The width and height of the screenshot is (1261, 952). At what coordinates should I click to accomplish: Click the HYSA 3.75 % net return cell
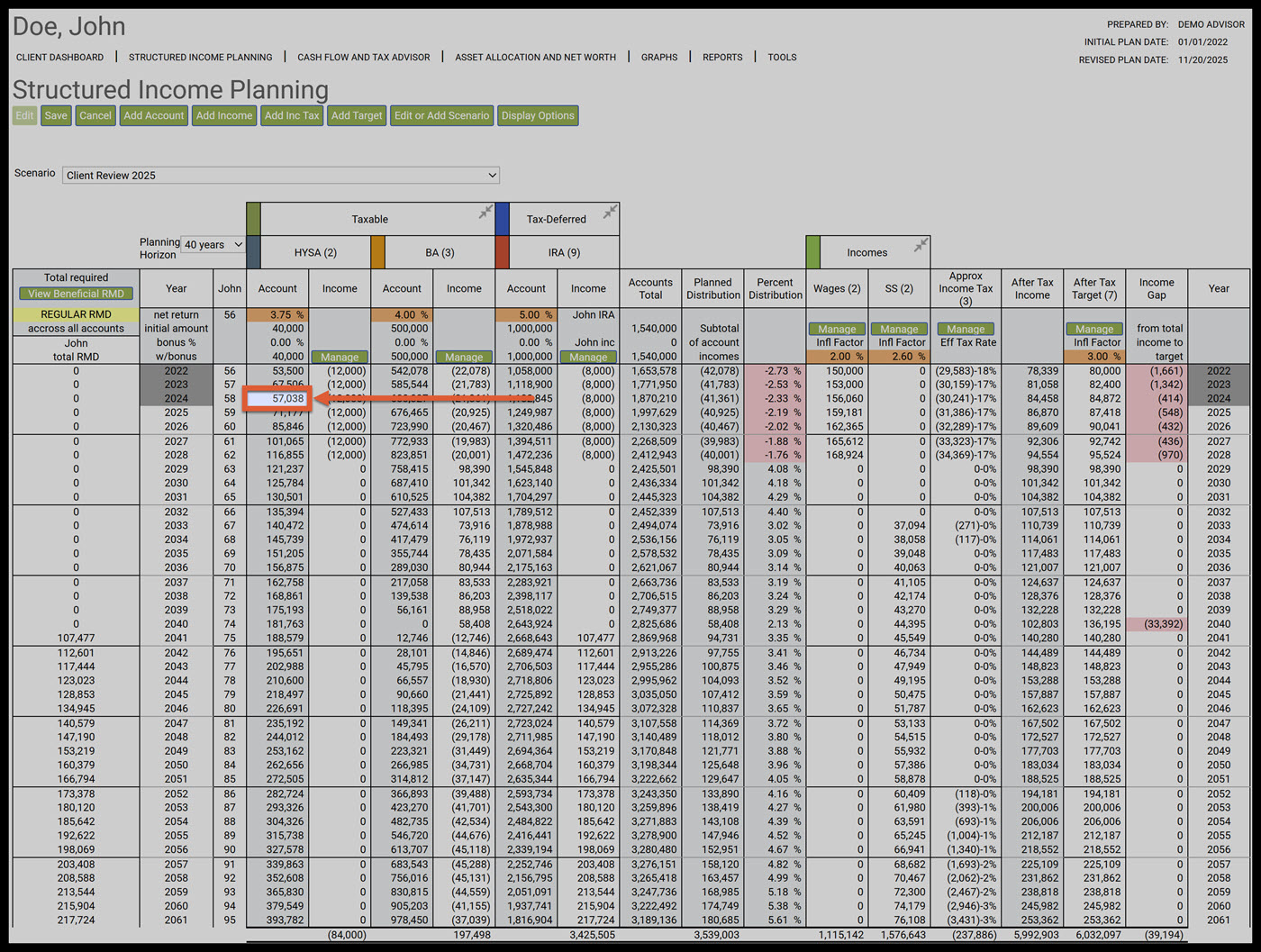(x=277, y=315)
